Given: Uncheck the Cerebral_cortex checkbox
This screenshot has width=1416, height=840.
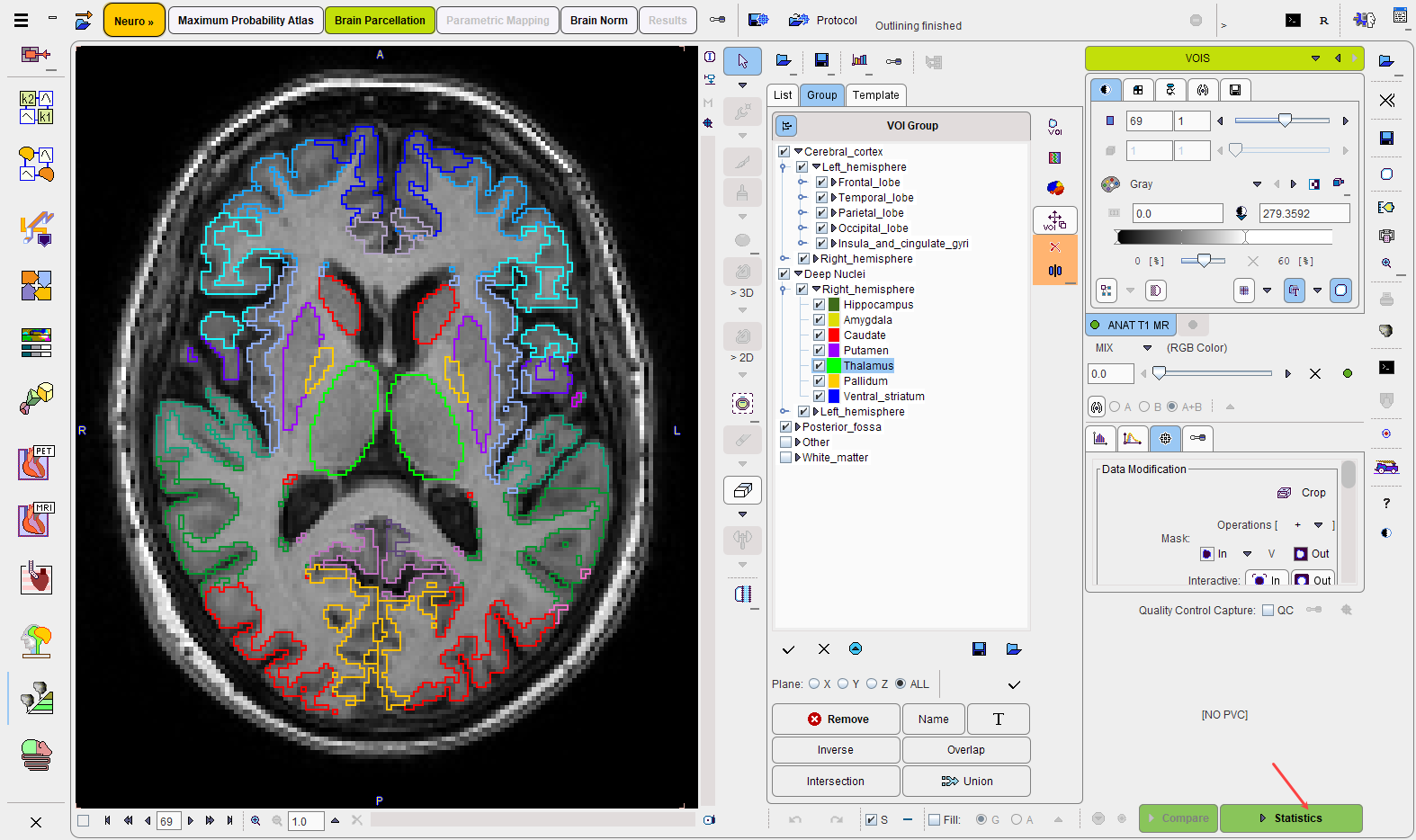Looking at the screenshot, I should [784, 152].
